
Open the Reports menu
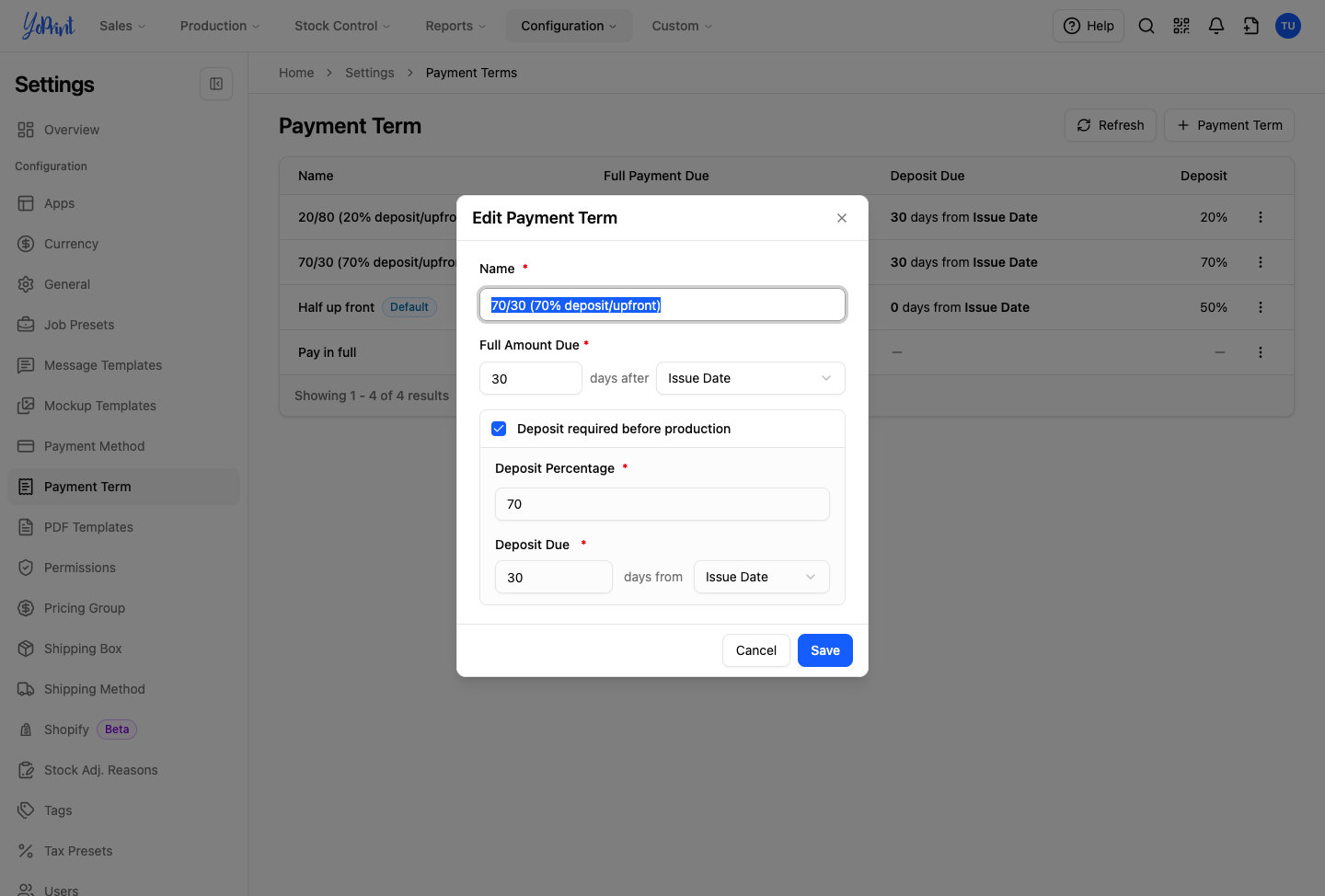(455, 26)
